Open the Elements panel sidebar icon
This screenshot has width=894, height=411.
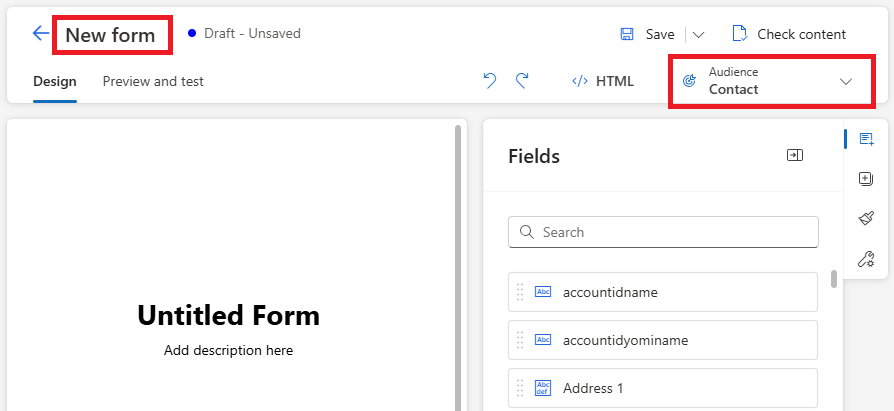[866, 139]
